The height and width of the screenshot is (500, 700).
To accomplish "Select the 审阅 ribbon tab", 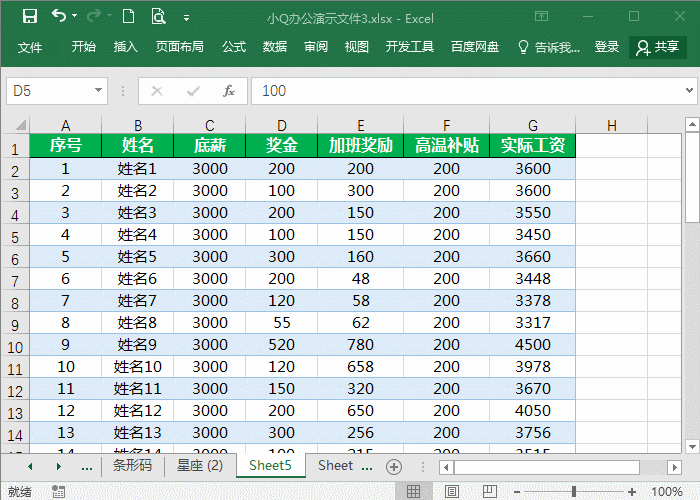I will pyautogui.click(x=316, y=47).
